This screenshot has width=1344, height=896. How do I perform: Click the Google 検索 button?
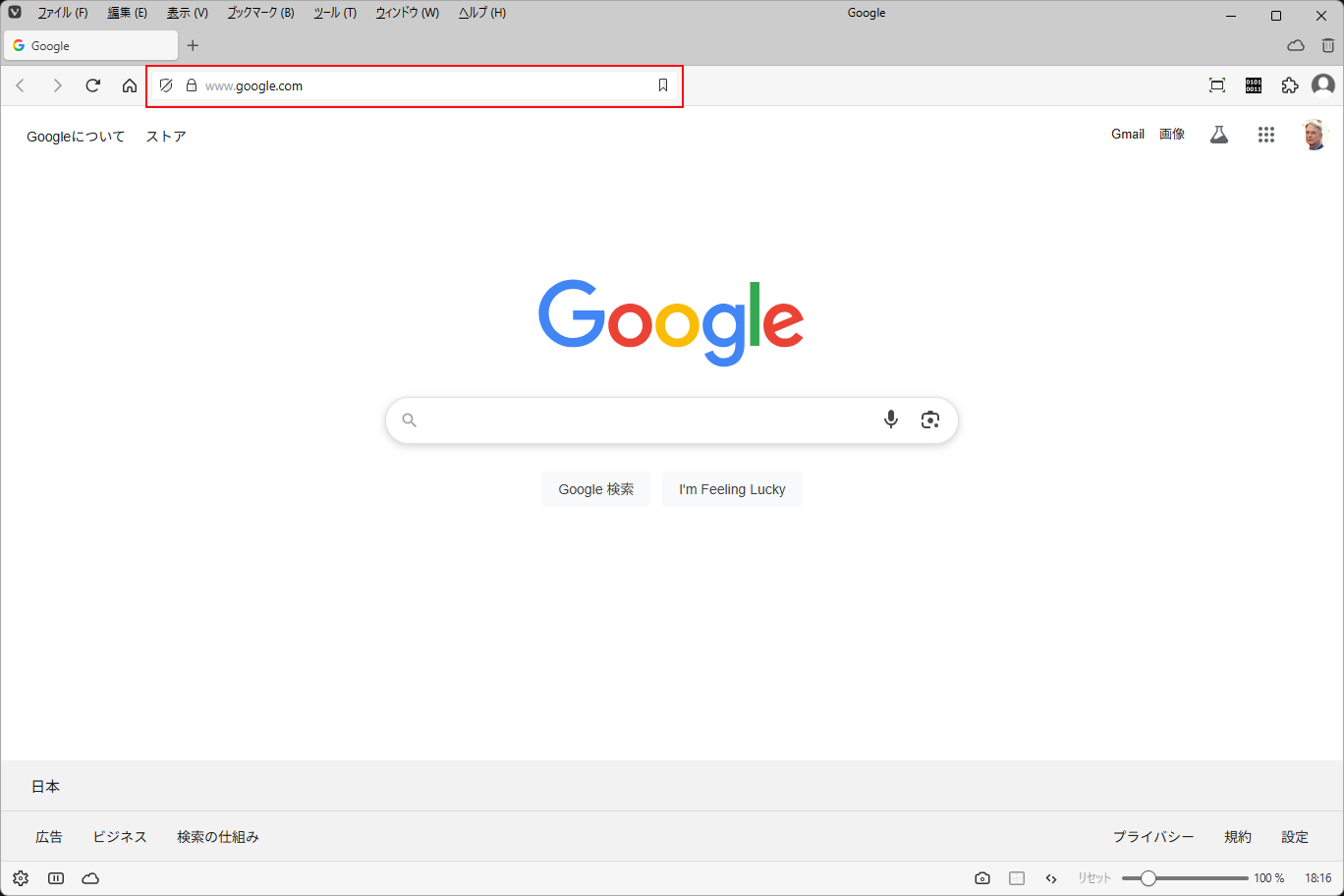click(596, 489)
